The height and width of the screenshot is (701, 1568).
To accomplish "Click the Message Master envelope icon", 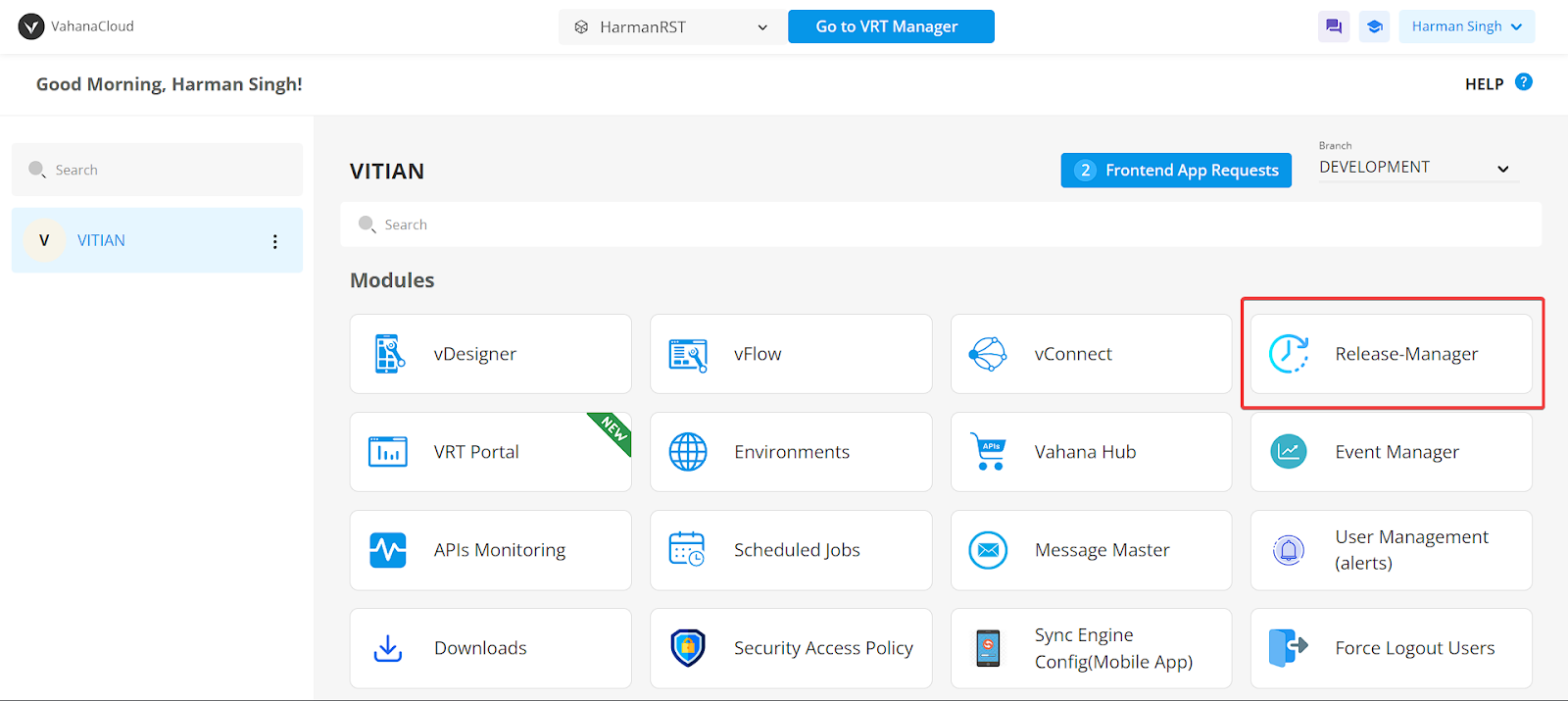I will (x=988, y=550).
